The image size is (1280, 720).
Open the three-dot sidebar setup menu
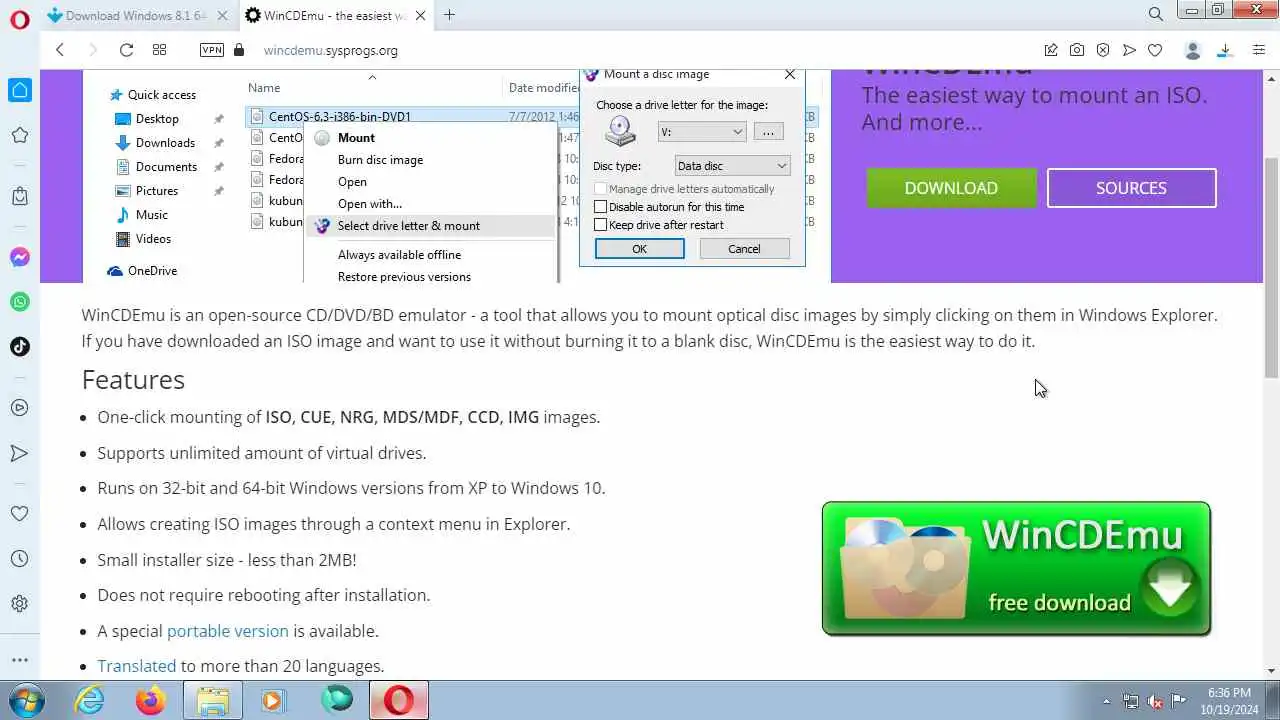click(x=20, y=660)
